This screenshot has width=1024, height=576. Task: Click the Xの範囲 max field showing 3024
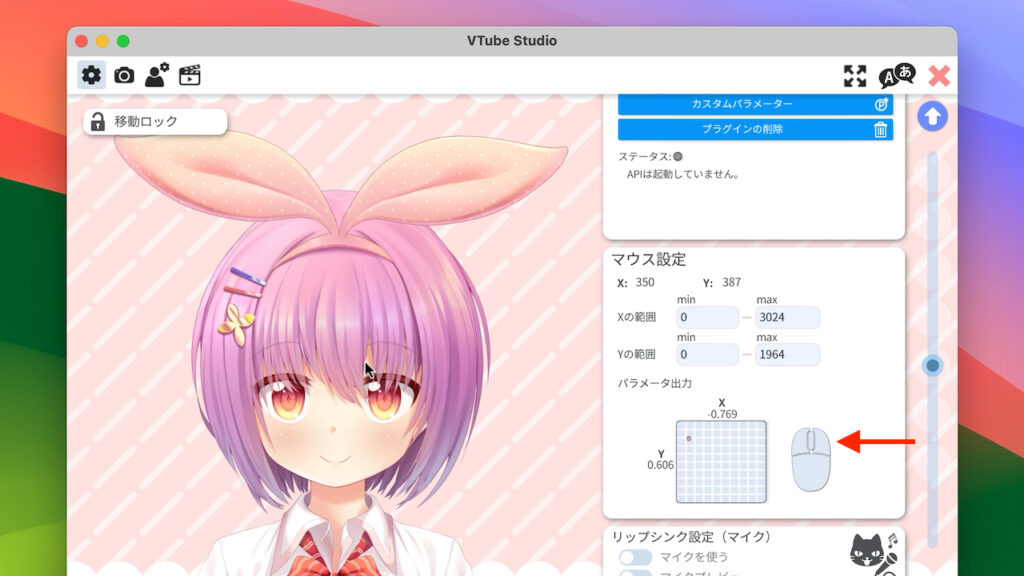[787, 317]
